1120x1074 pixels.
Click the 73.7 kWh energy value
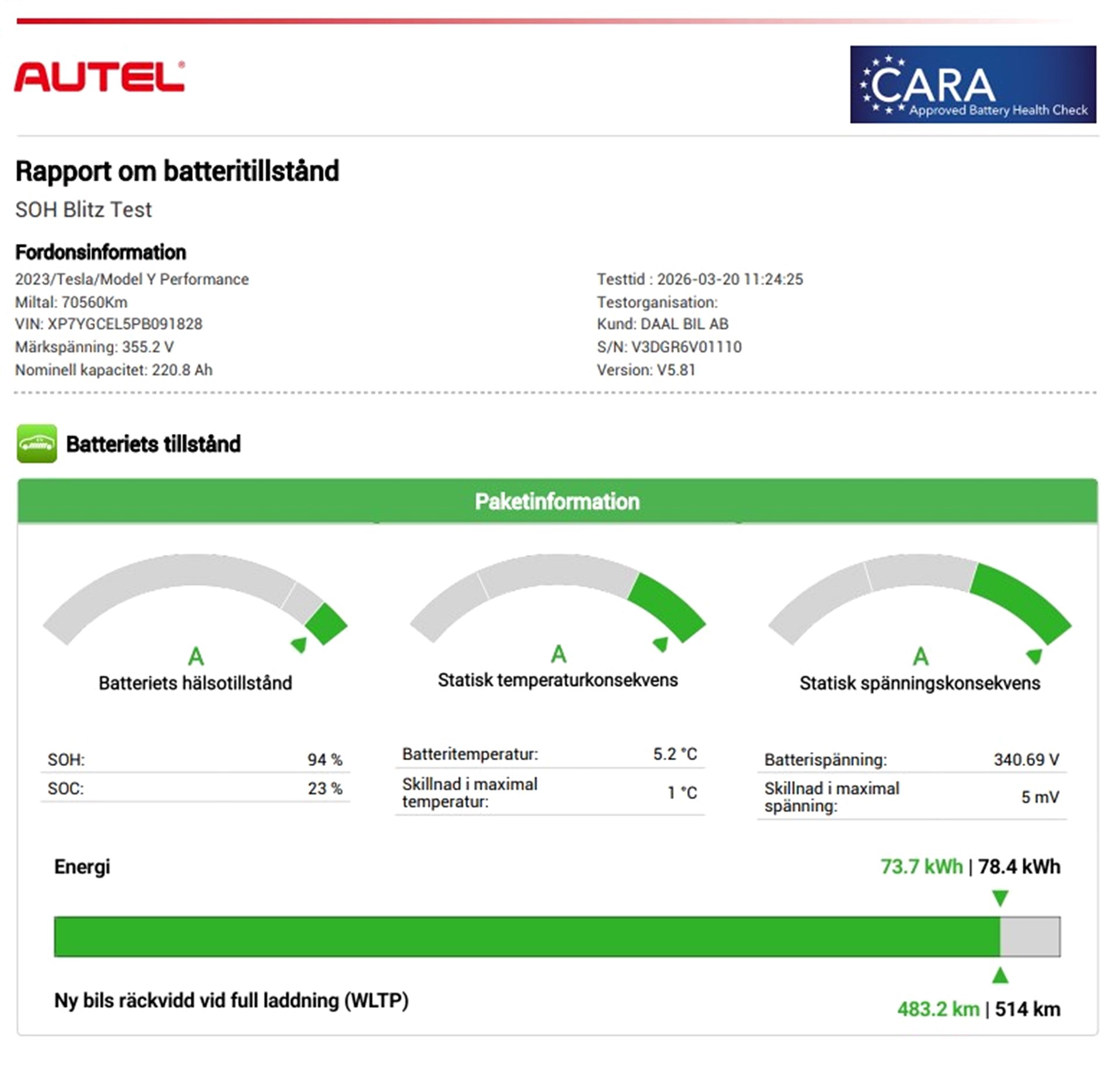921,867
